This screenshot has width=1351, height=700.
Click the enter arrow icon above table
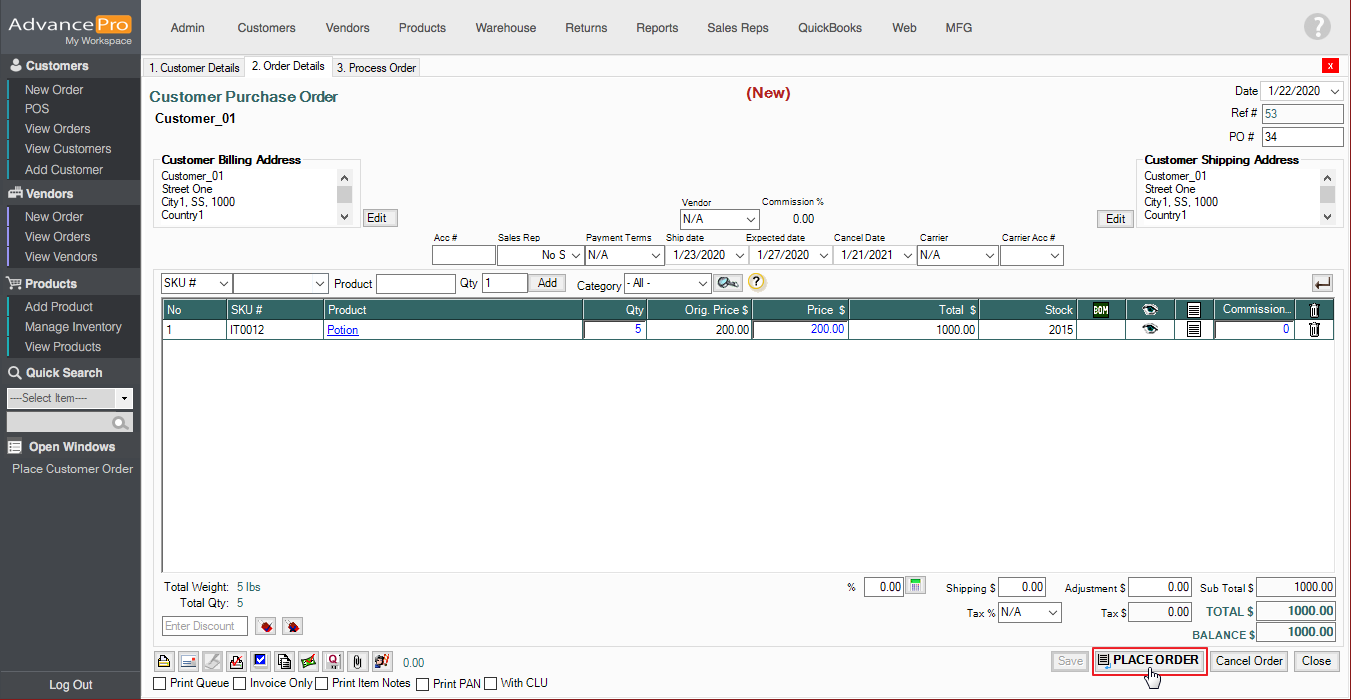(1322, 284)
